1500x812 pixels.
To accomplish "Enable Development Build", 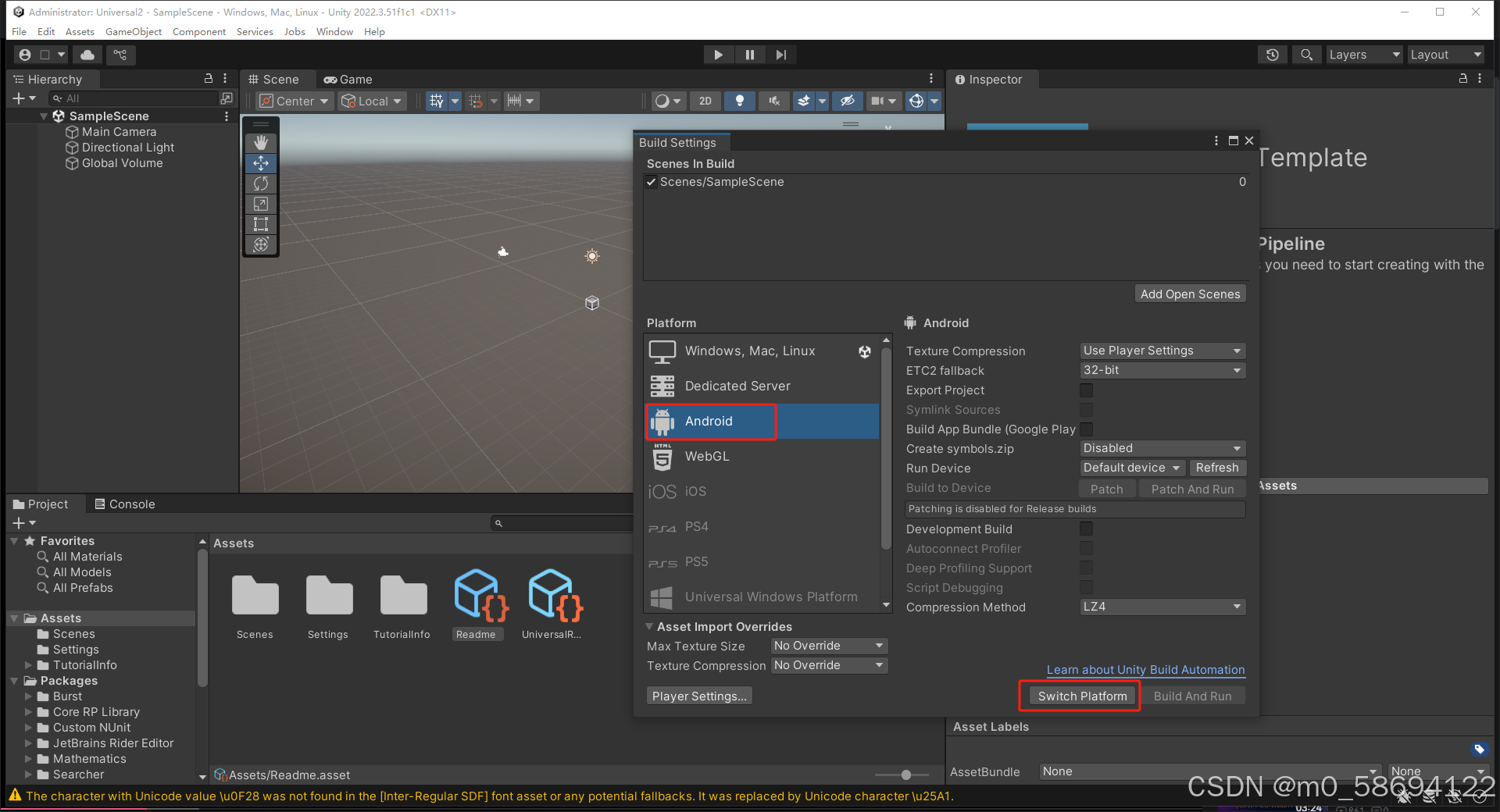I will click(x=1086, y=529).
